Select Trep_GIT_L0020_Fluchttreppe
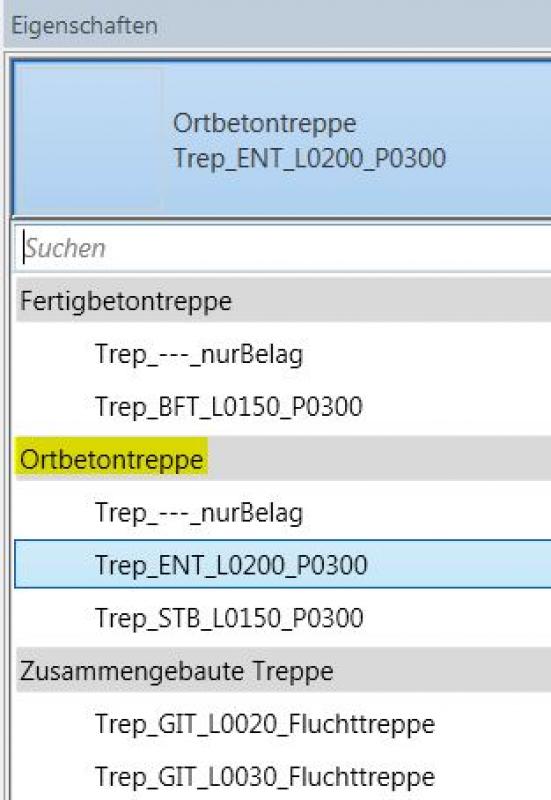 265,723
